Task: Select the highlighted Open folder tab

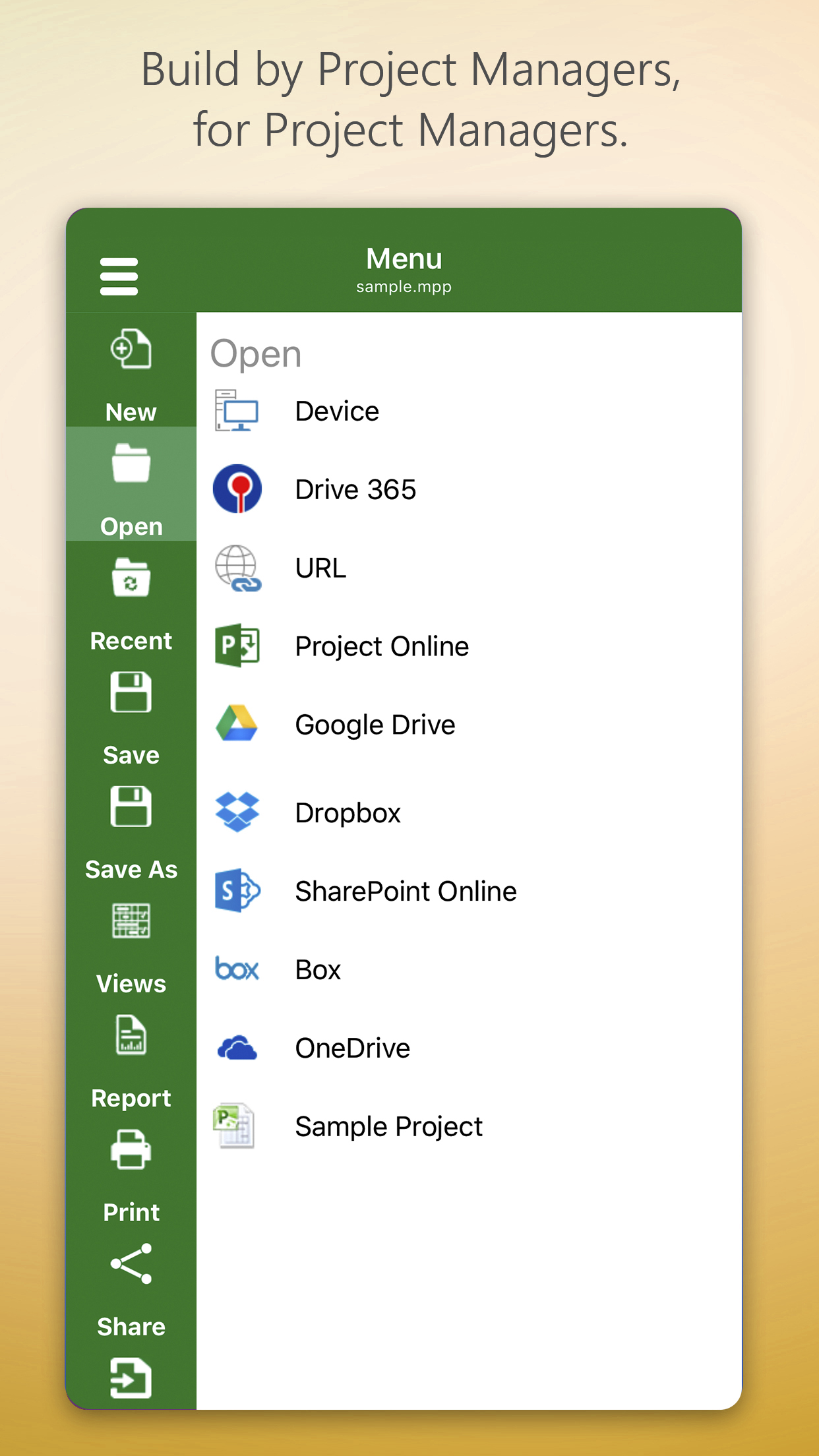Action: click(x=131, y=484)
